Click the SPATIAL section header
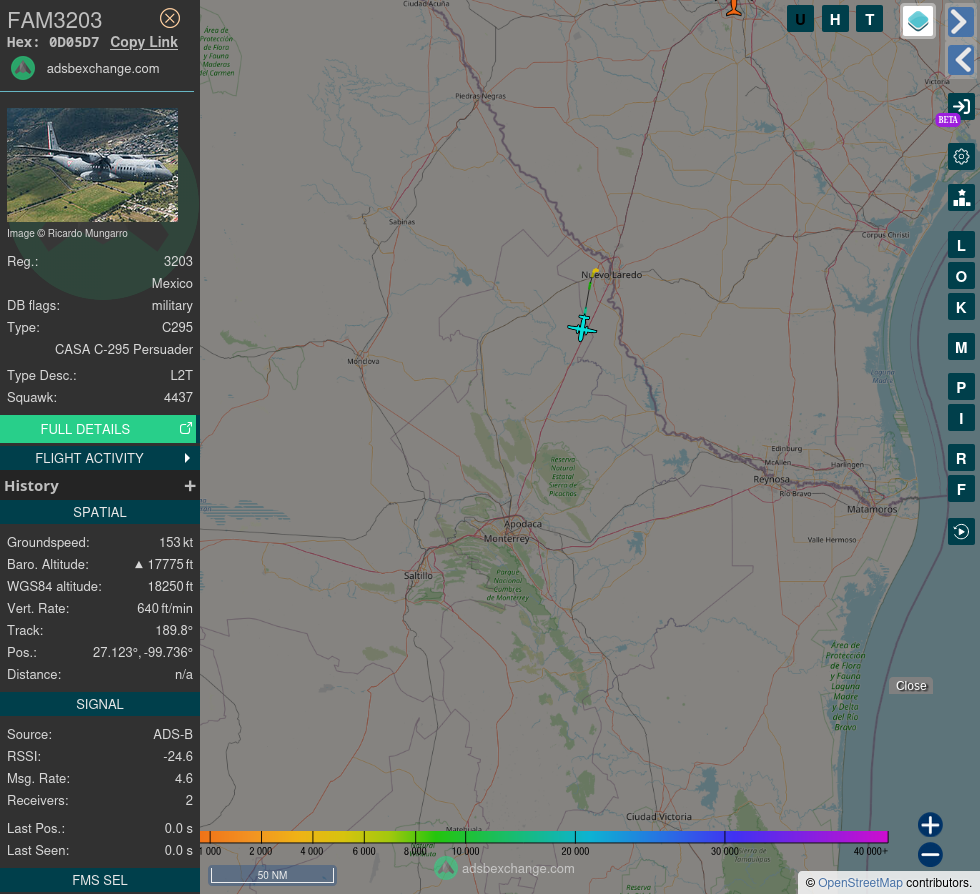This screenshot has height=894, width=980. [x=99, y=512]
